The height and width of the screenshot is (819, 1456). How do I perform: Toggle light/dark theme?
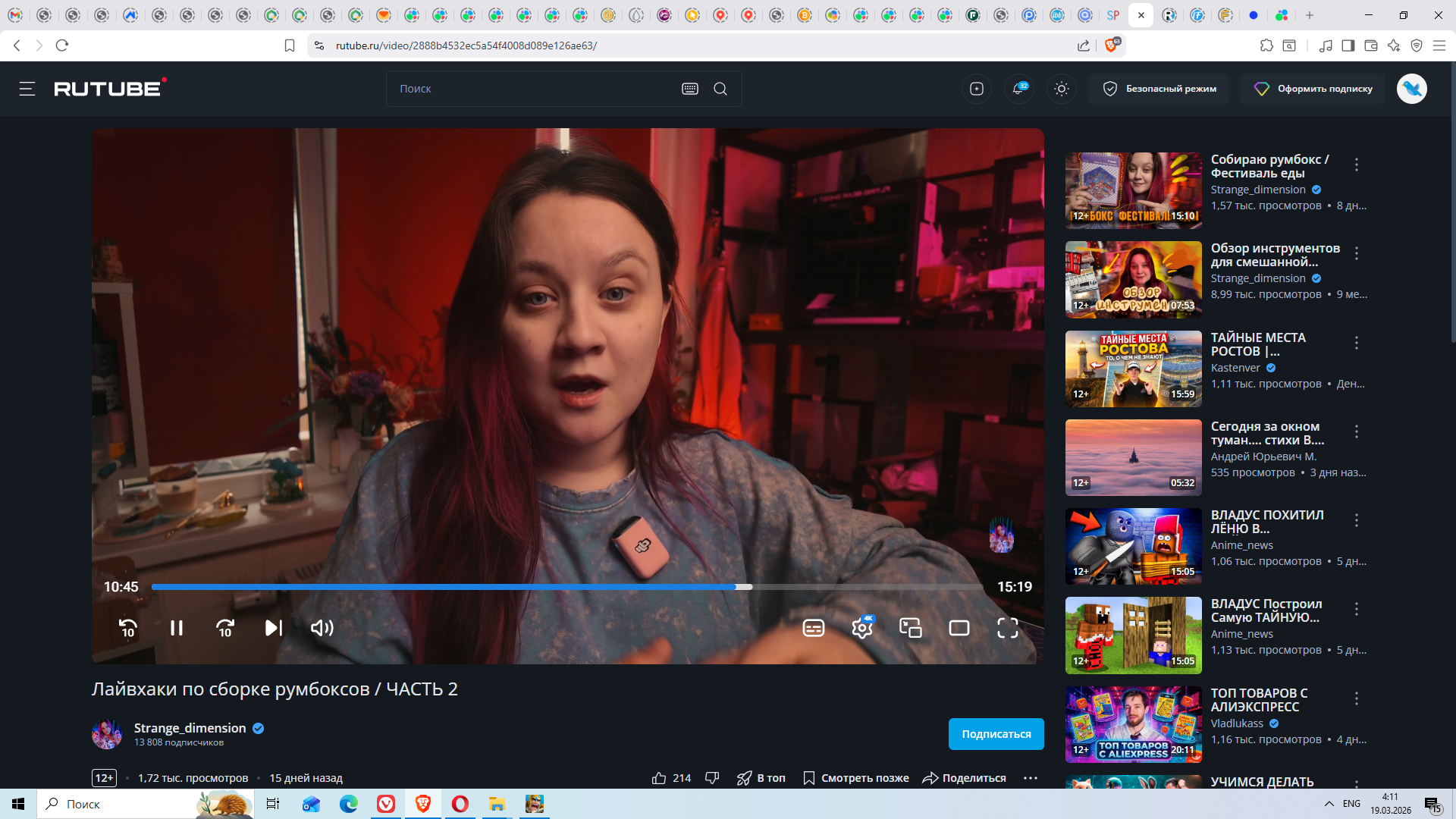[1062, 89]
